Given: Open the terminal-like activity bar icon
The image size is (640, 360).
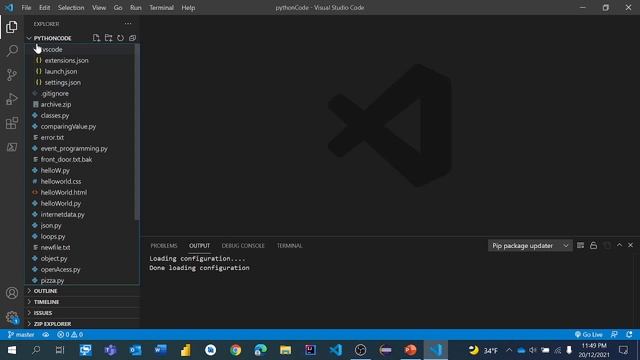Looking at the screenshot, I should 12,147.
